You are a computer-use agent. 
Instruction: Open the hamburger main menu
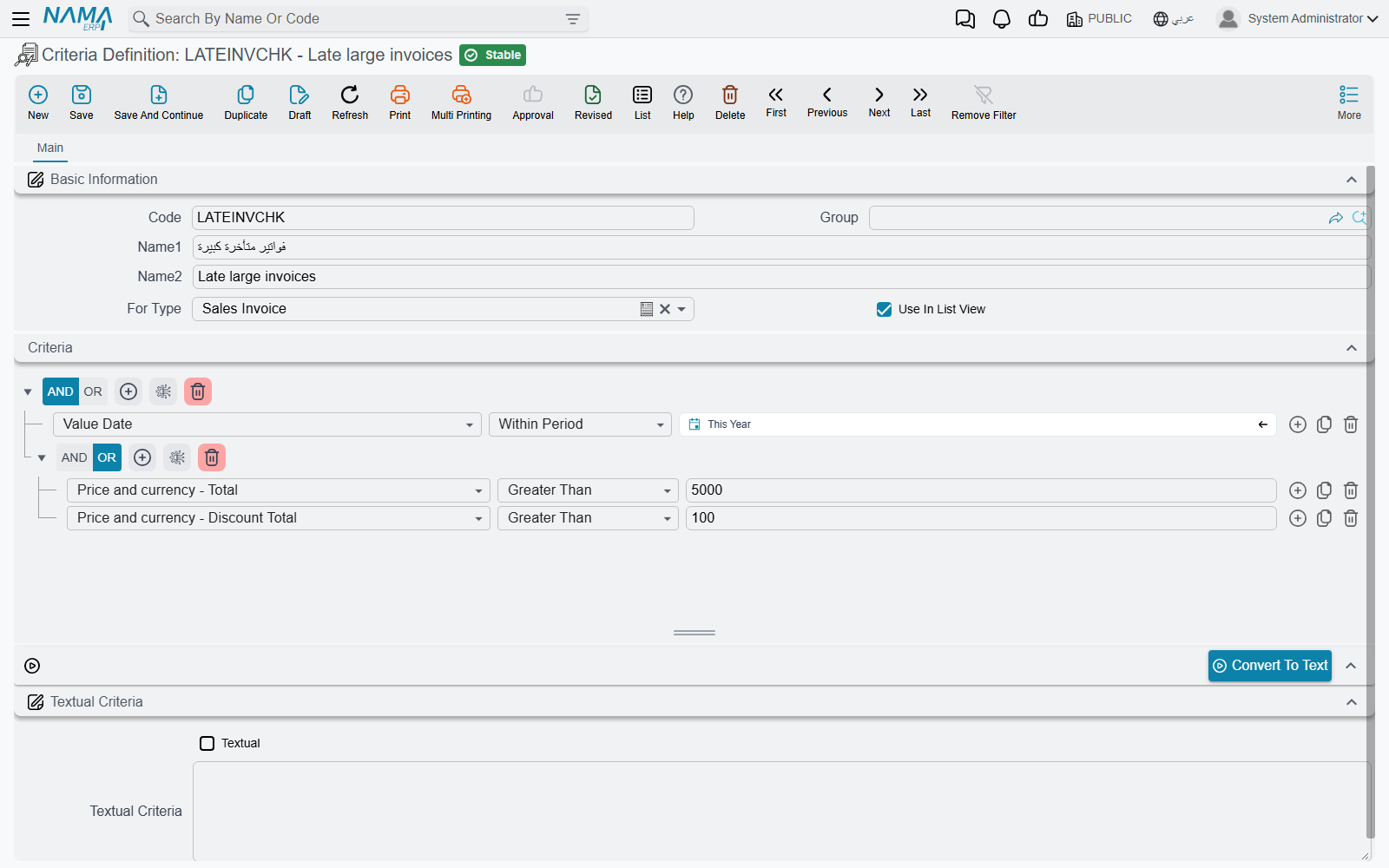point(21,18)
